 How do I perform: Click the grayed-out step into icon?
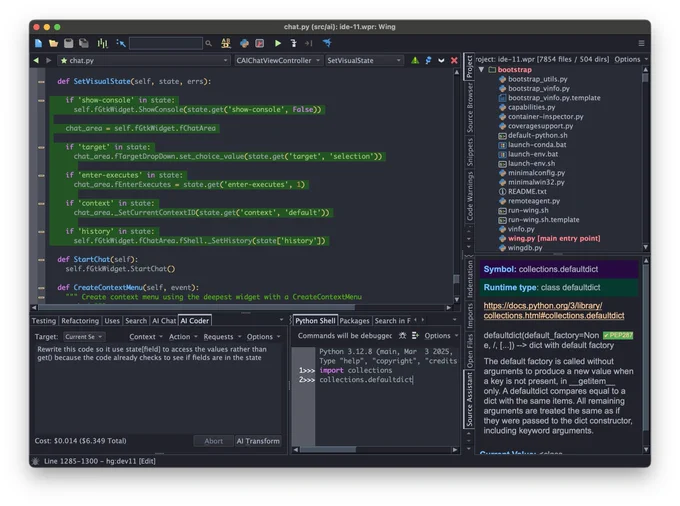[x=308, y=43]
